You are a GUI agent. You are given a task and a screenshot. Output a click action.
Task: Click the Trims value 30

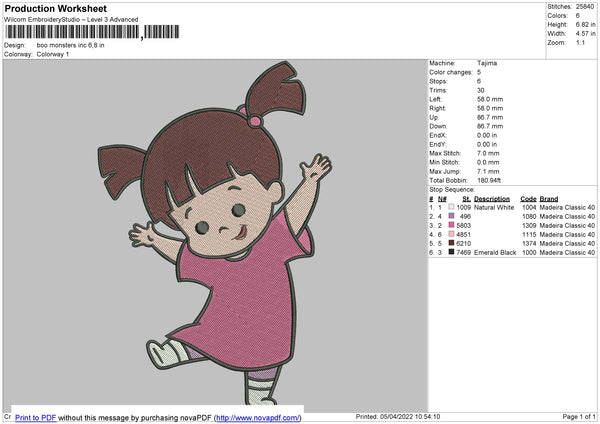[481, 90]
